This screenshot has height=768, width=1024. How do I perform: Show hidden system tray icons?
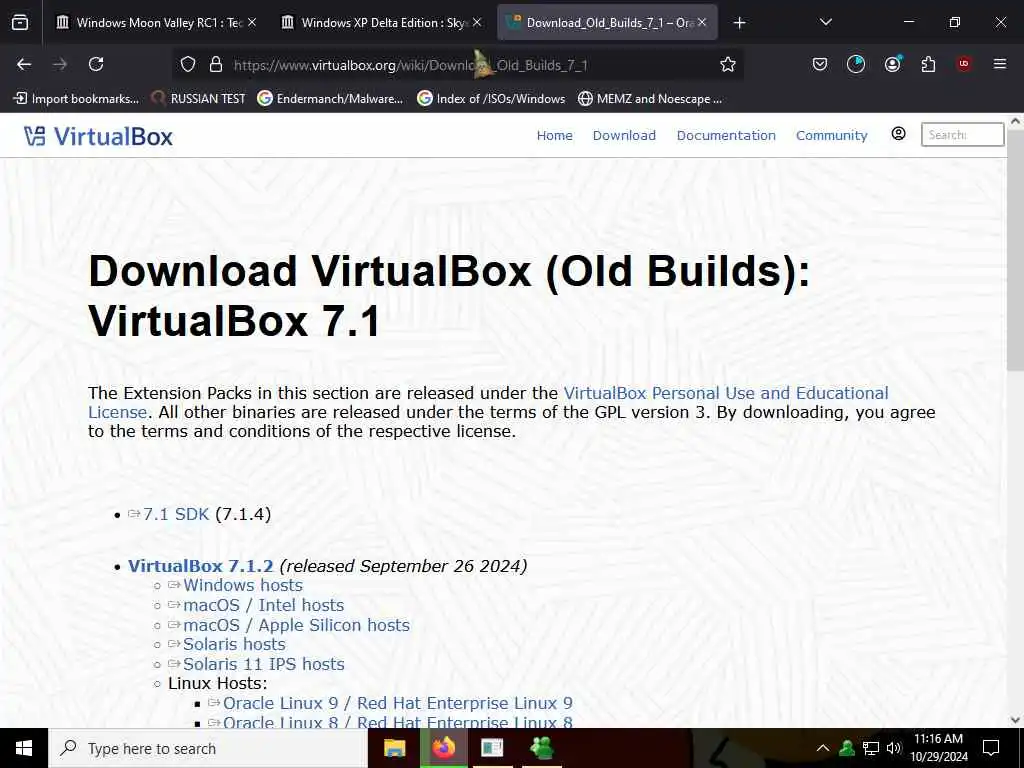pyautogui.click(x=823, y=748)
